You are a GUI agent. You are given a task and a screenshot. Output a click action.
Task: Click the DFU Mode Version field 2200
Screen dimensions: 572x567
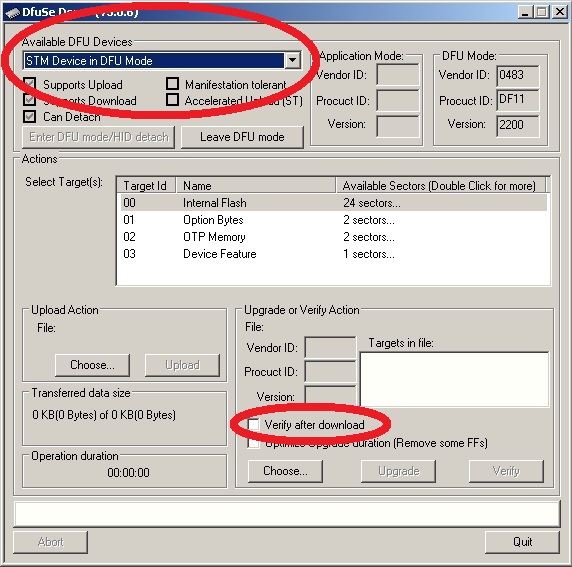pos(518,126)
